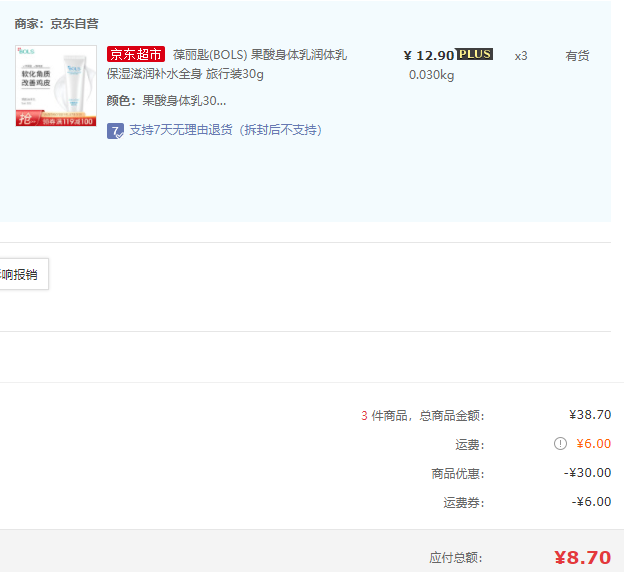Click the quantity x3 text
This screenshot has width=624, height=572.
coord(521,56)
